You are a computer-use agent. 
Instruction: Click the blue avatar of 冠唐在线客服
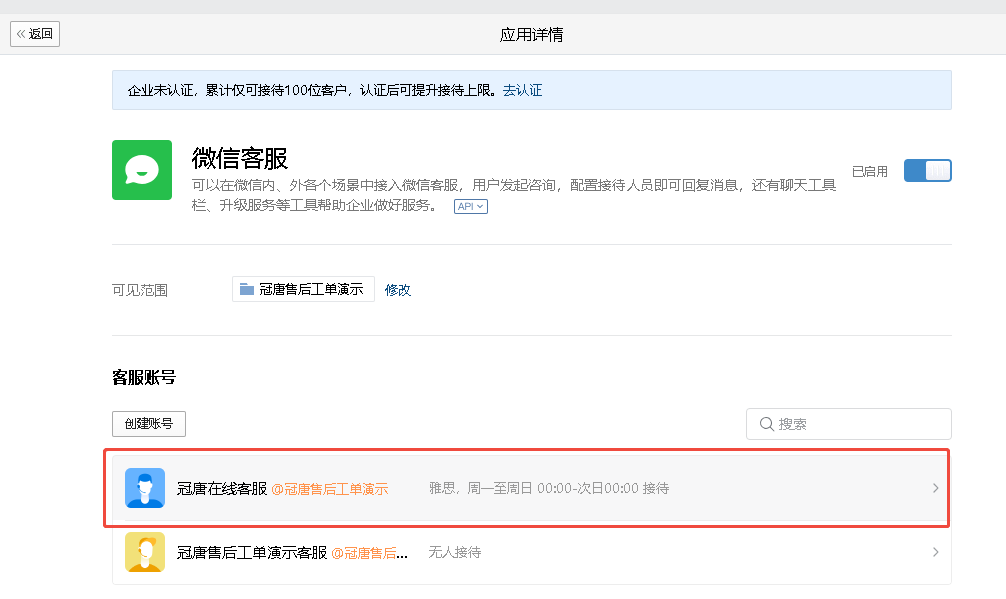(145, 488)
